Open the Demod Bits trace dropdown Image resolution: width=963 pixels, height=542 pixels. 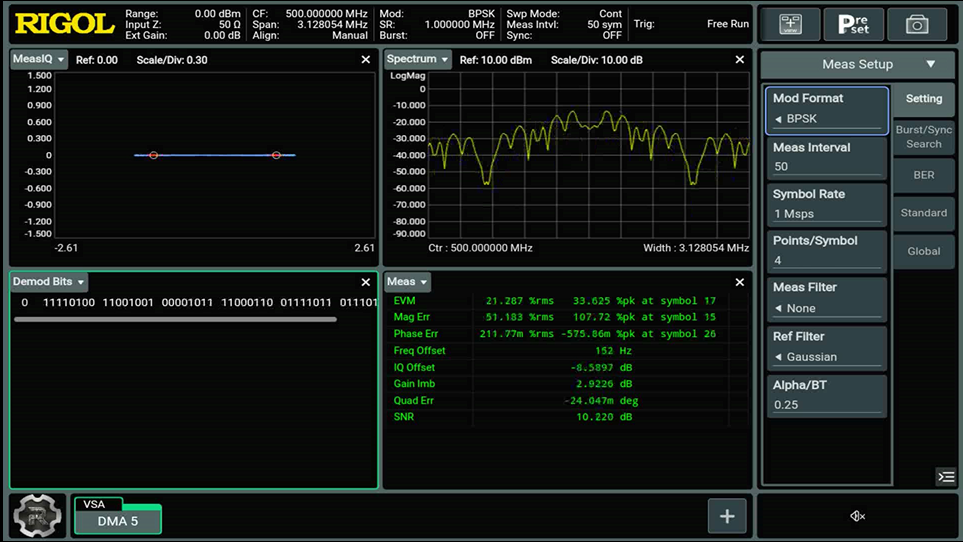click(x=49, y=282)
